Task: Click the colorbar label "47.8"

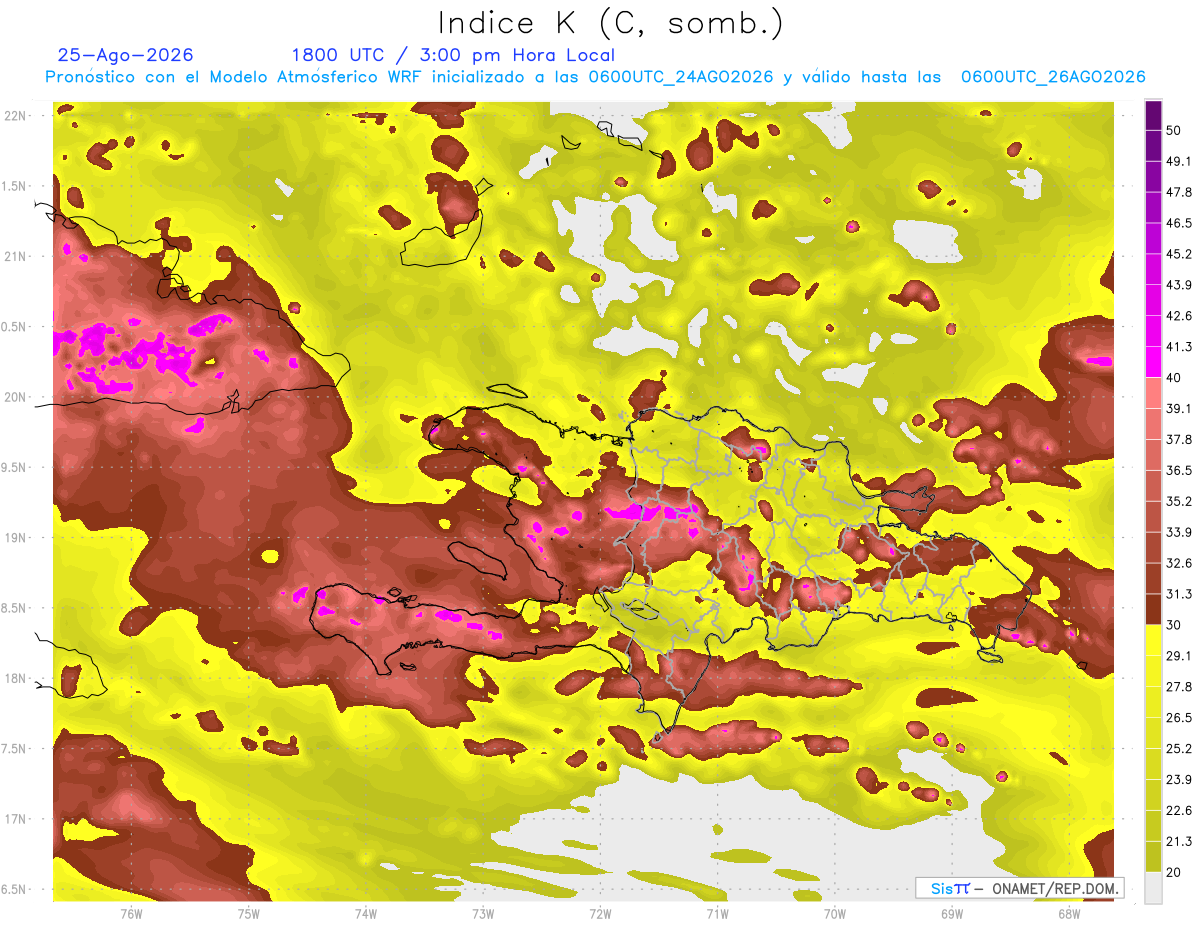Action: [1179, 192]
